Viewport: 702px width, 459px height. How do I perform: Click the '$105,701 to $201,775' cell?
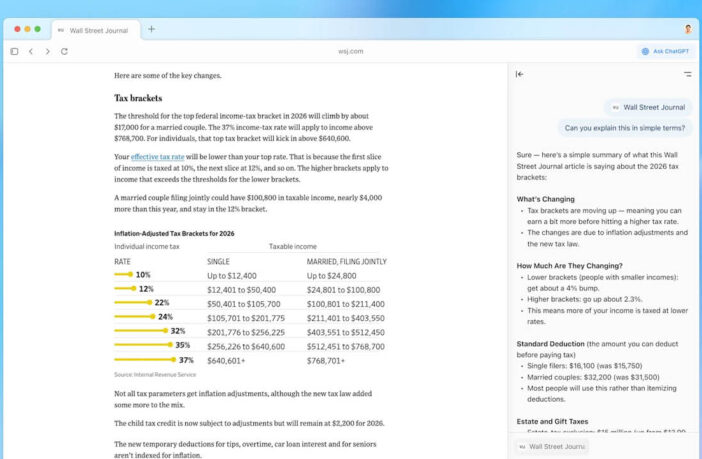(x=246, y=318)
